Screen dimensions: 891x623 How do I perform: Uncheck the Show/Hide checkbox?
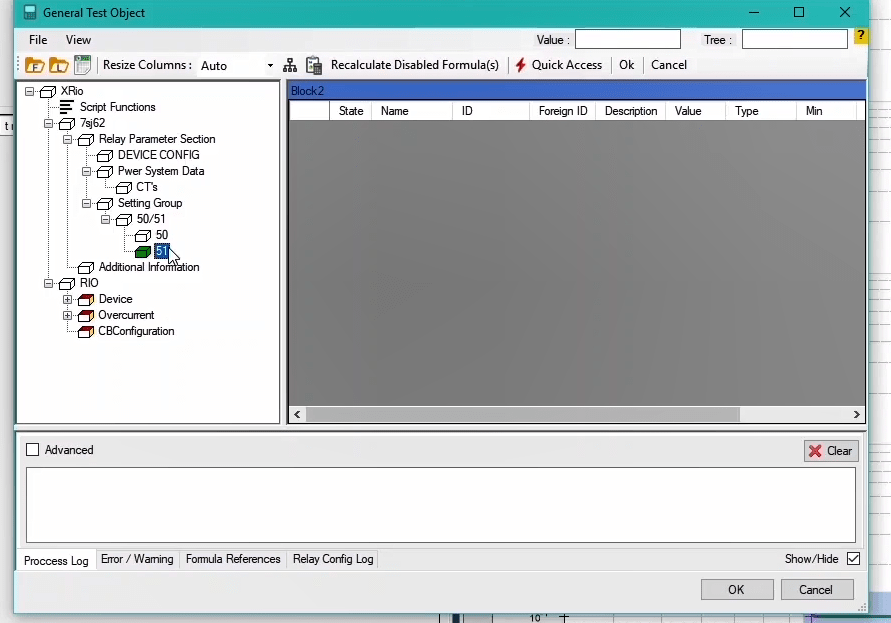(x=853, y=559)
